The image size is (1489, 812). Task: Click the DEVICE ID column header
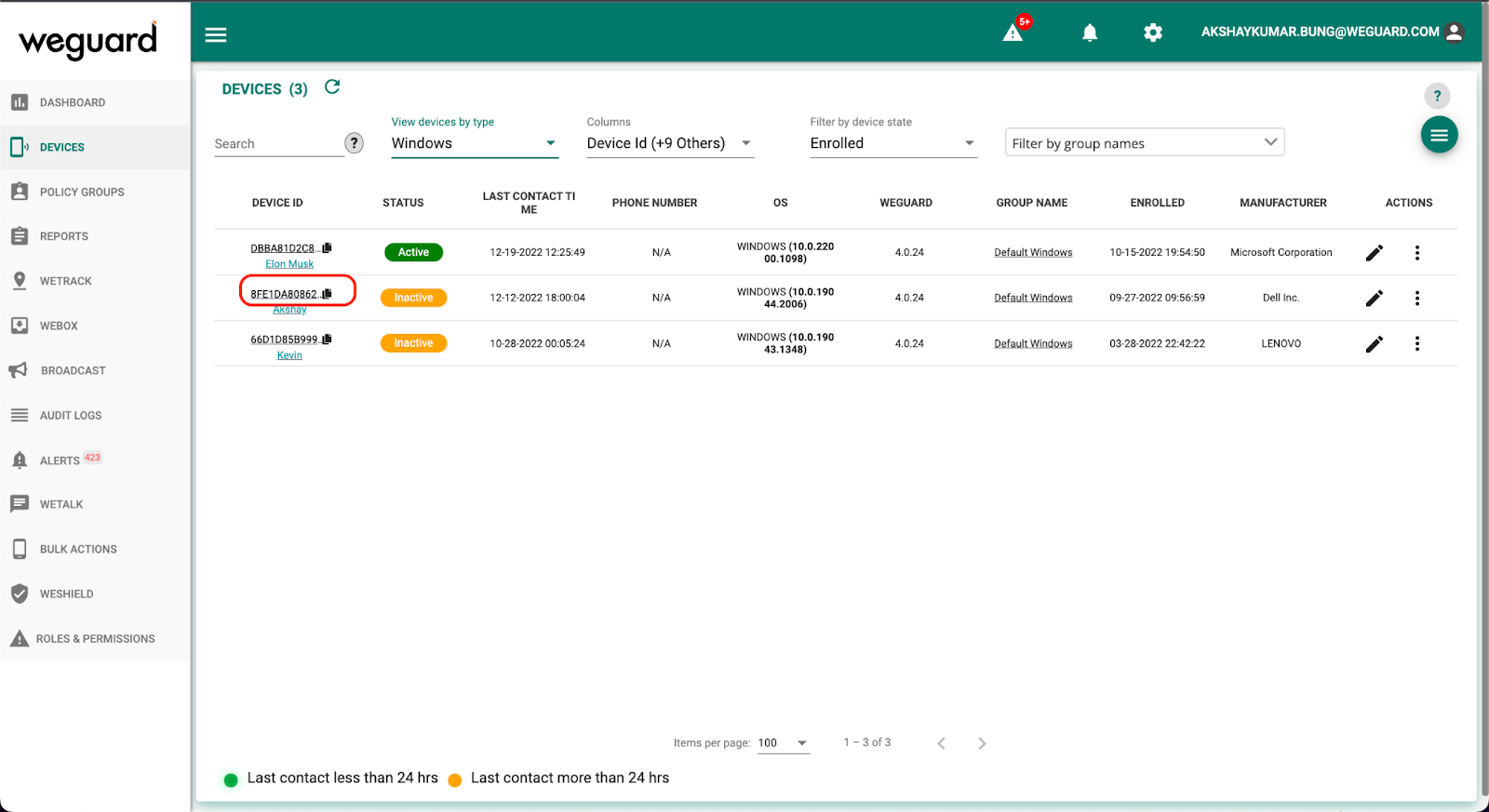[277, 203]
